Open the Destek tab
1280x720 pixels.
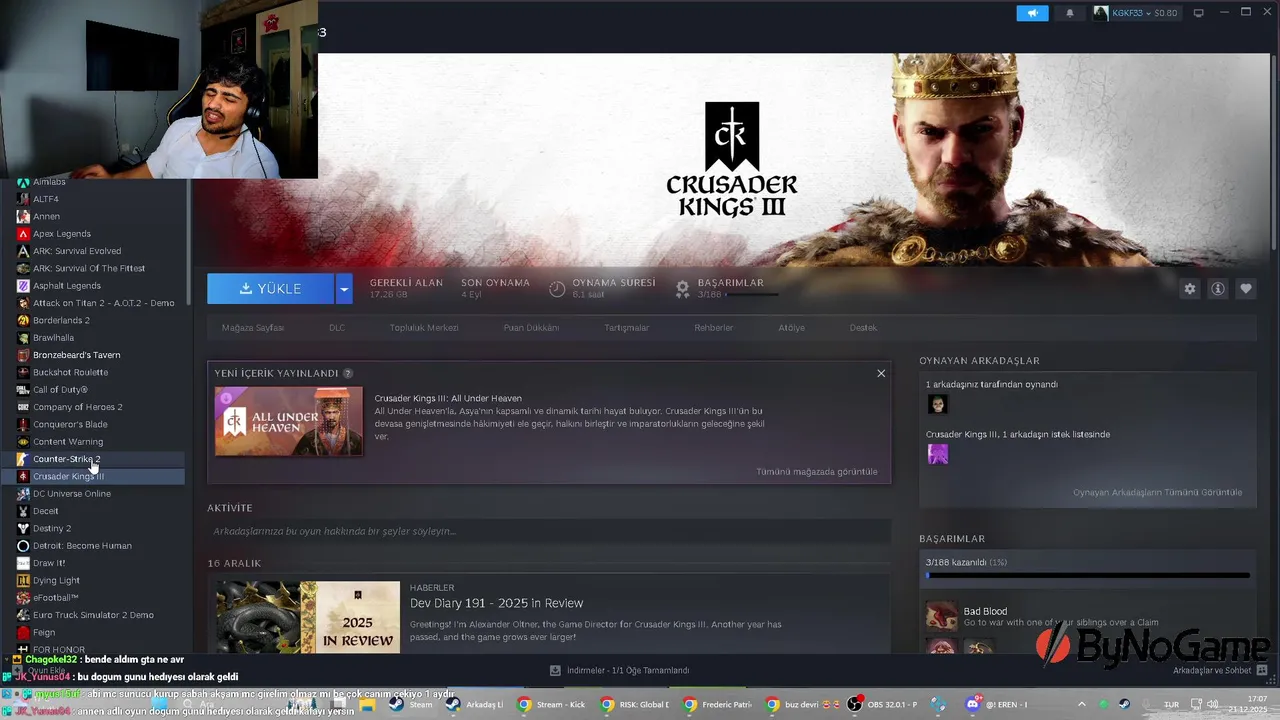coord(863,328)
